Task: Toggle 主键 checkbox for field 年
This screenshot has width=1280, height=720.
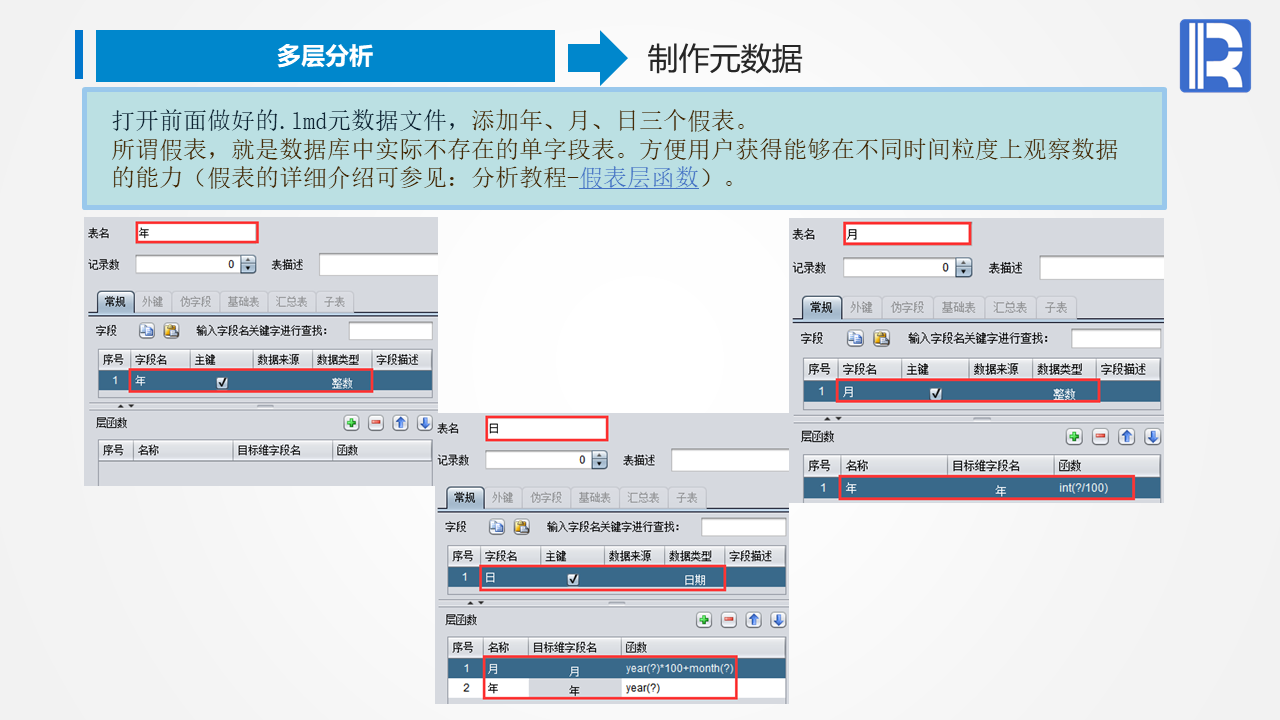Action: pyautogui.click(x=222, y=382)
